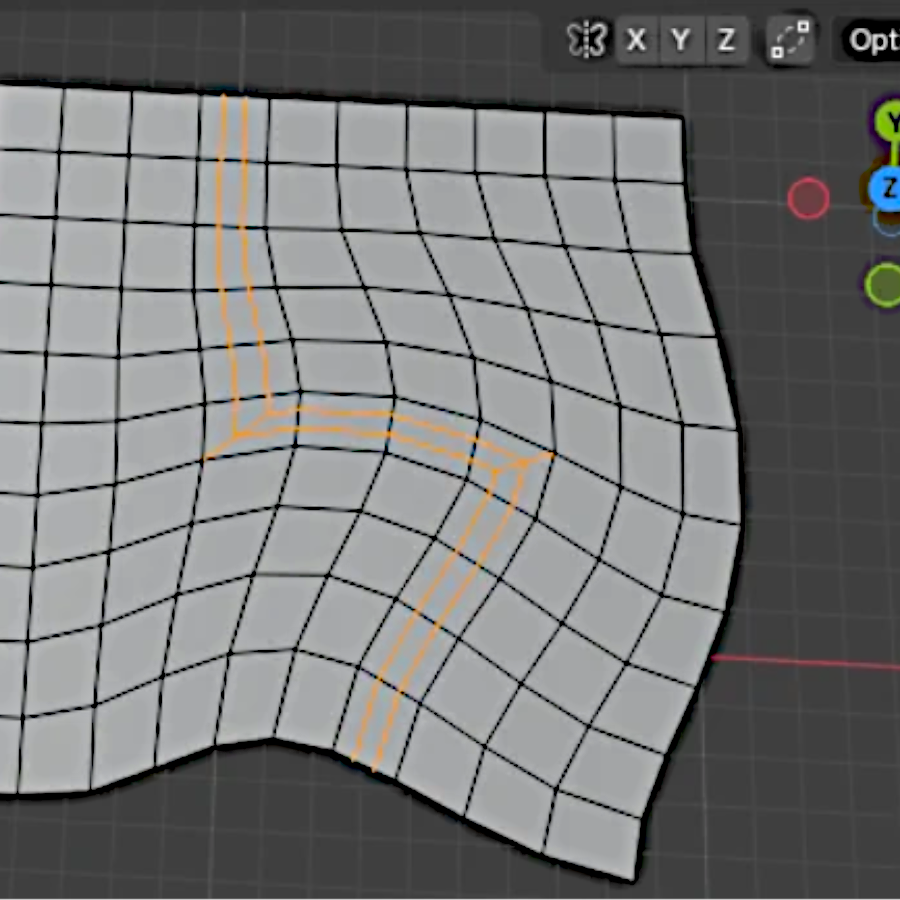Click red negative X gizmo circle
This screenshot has width=900, height=900.
(808, 199)
